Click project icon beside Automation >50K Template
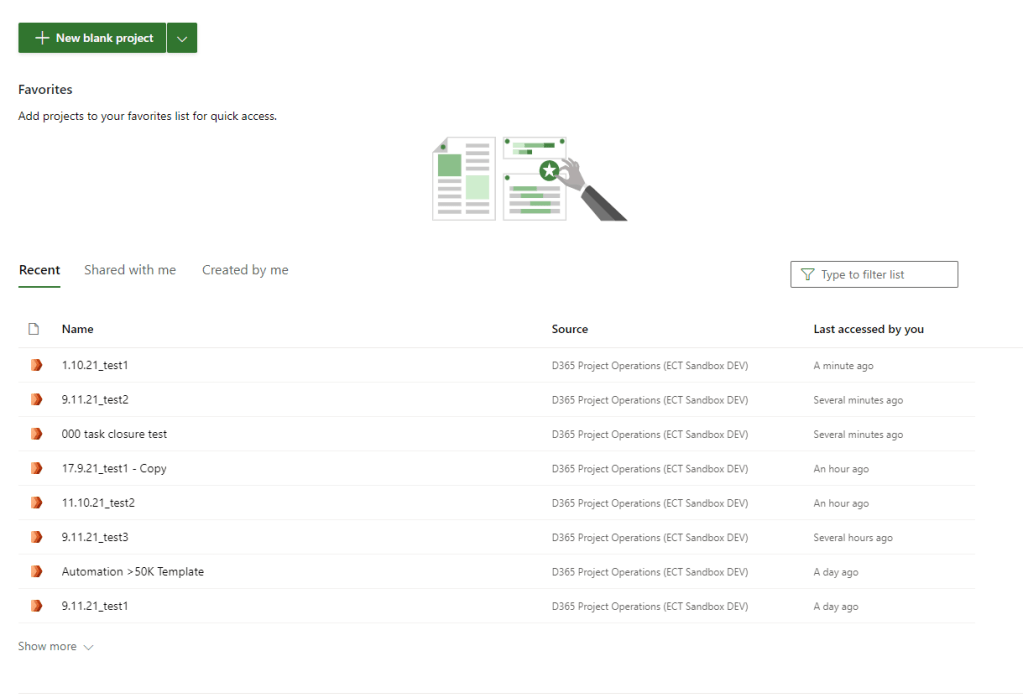This screenshot has height=698, width=1023. pyautogui.click(x=36, y=572)
